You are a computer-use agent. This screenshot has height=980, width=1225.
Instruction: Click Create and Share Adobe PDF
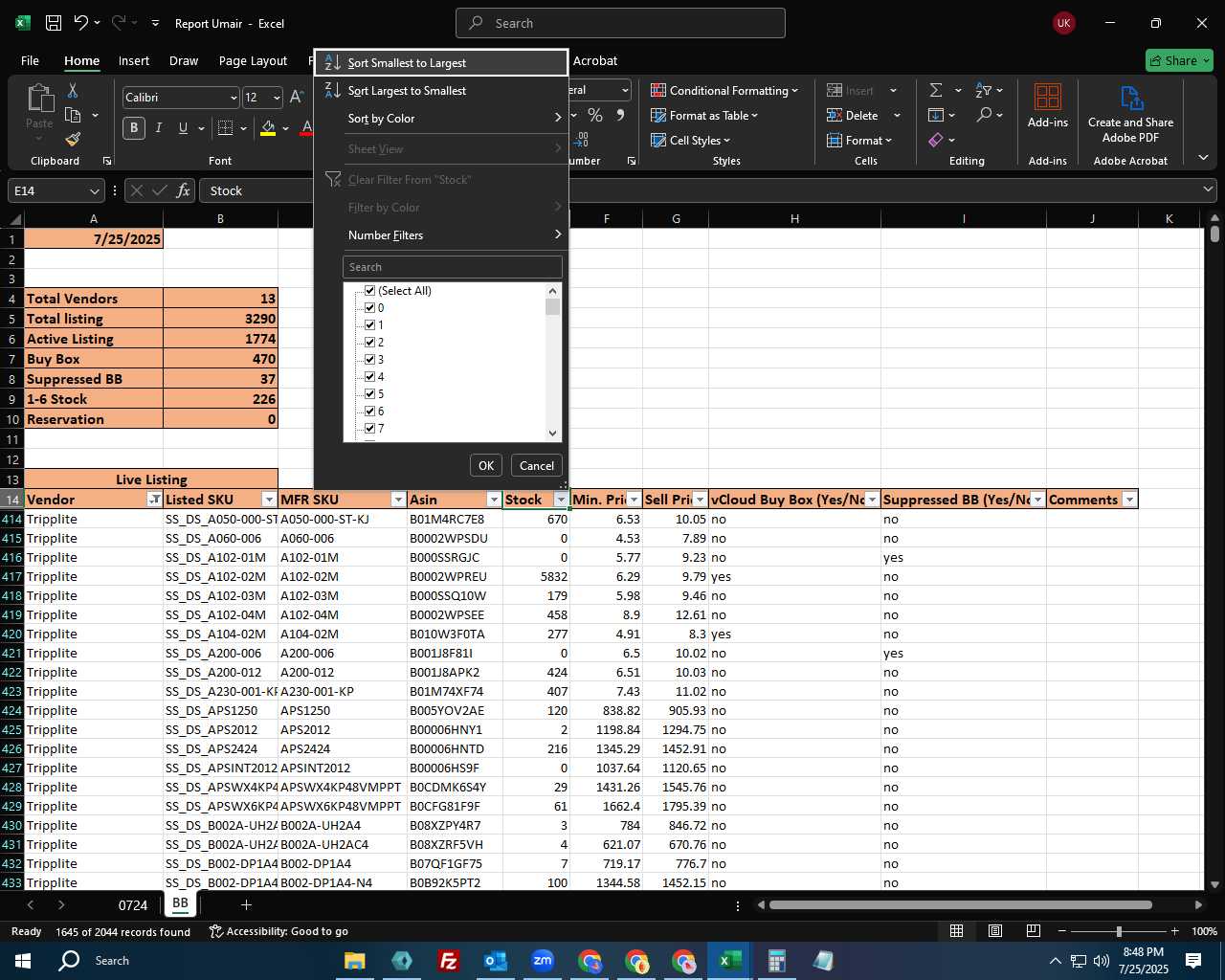point(1130,115)
